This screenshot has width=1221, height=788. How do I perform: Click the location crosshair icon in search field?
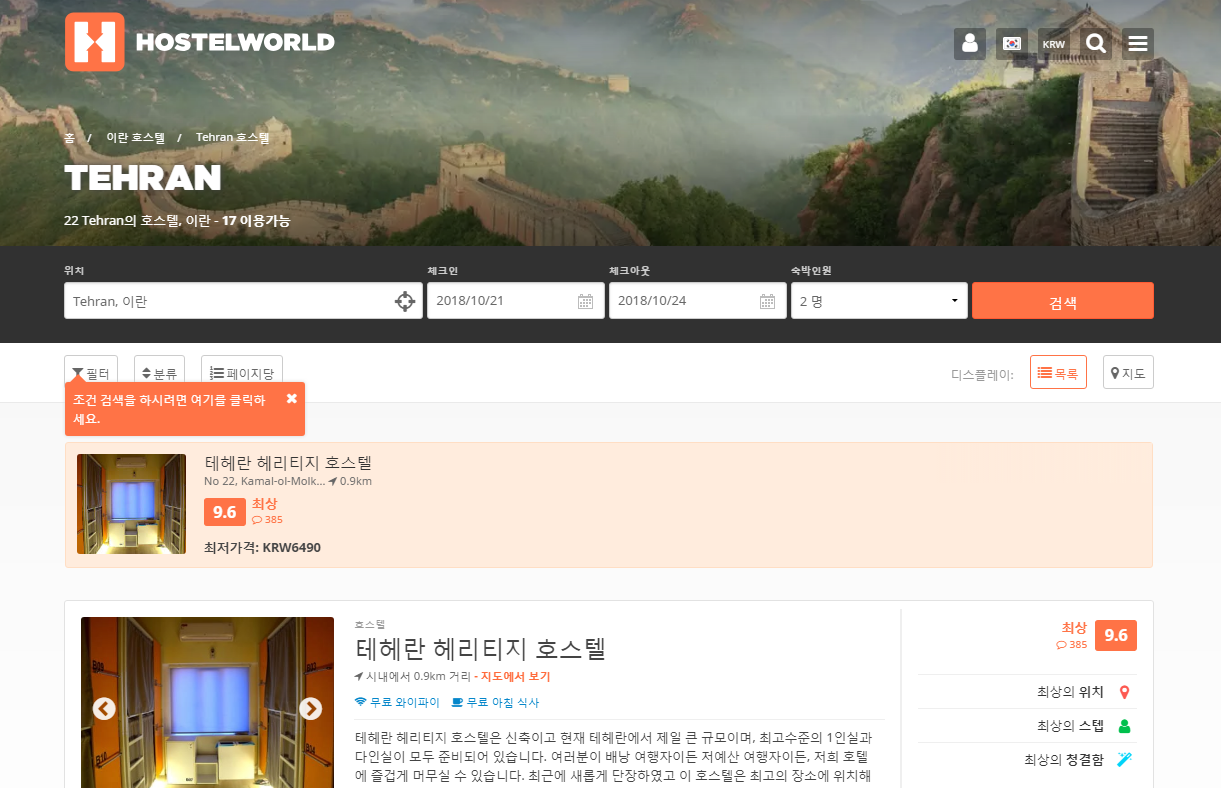(404, 300)
